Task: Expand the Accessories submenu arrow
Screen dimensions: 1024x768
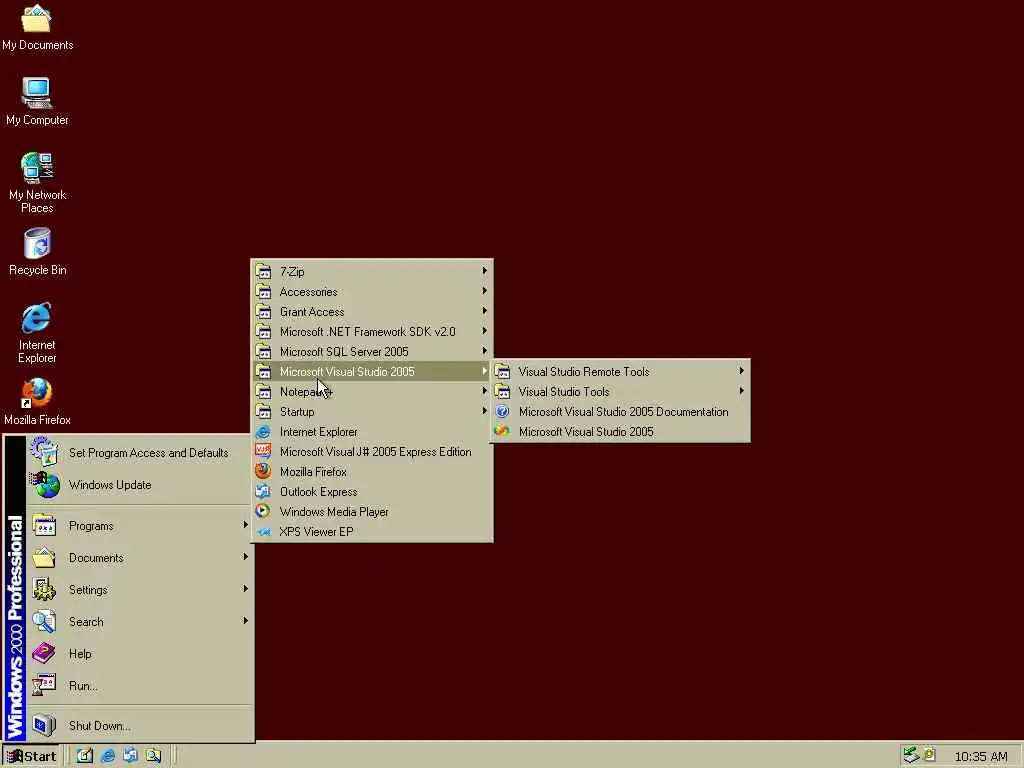Action: [x=485, y=291]
